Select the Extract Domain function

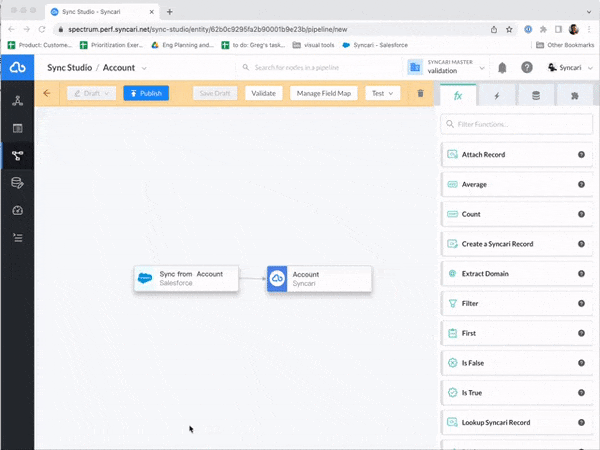[517, 274]
